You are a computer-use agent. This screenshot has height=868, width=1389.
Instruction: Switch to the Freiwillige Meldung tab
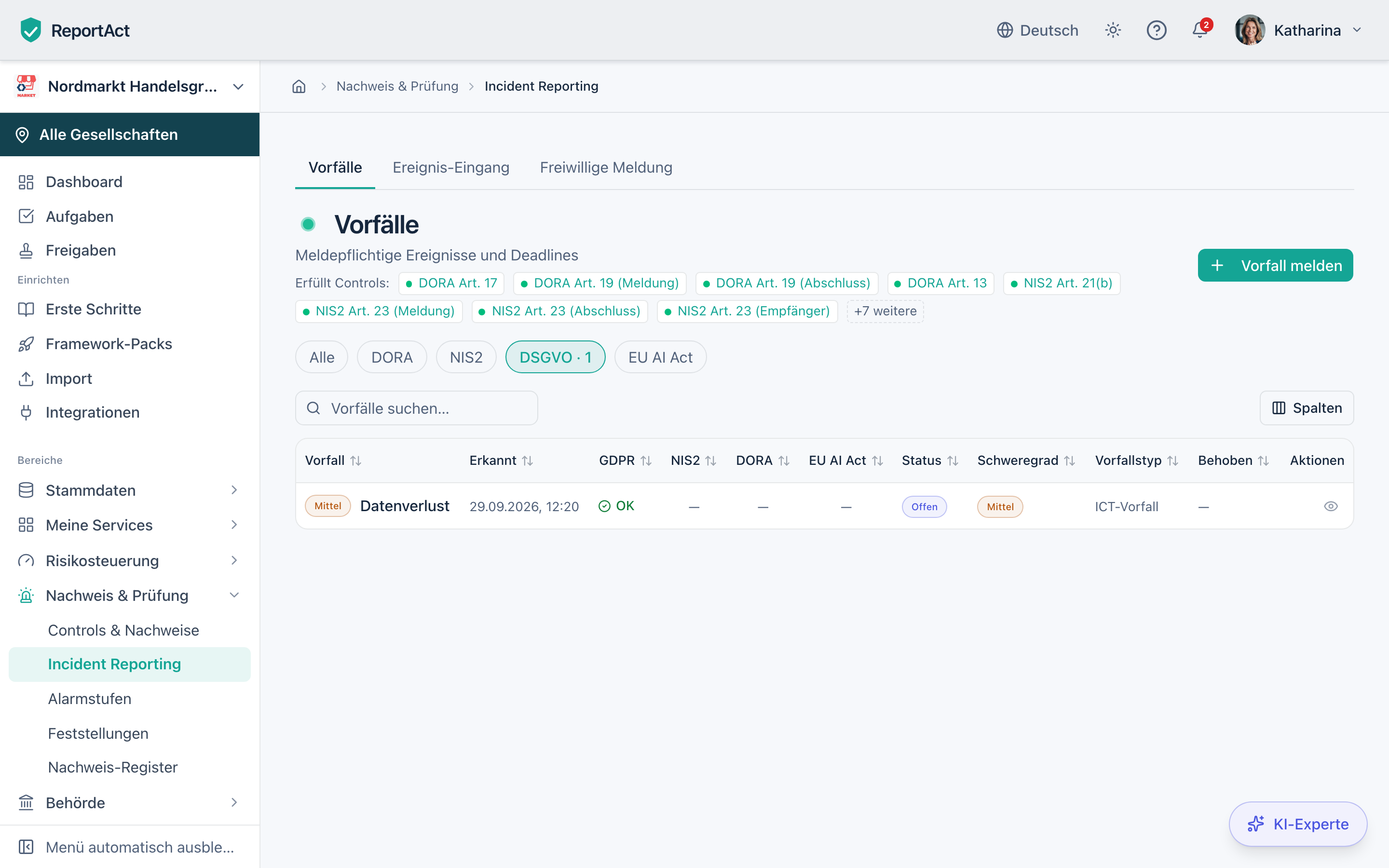pyautogui.click(x=606, y=168)
